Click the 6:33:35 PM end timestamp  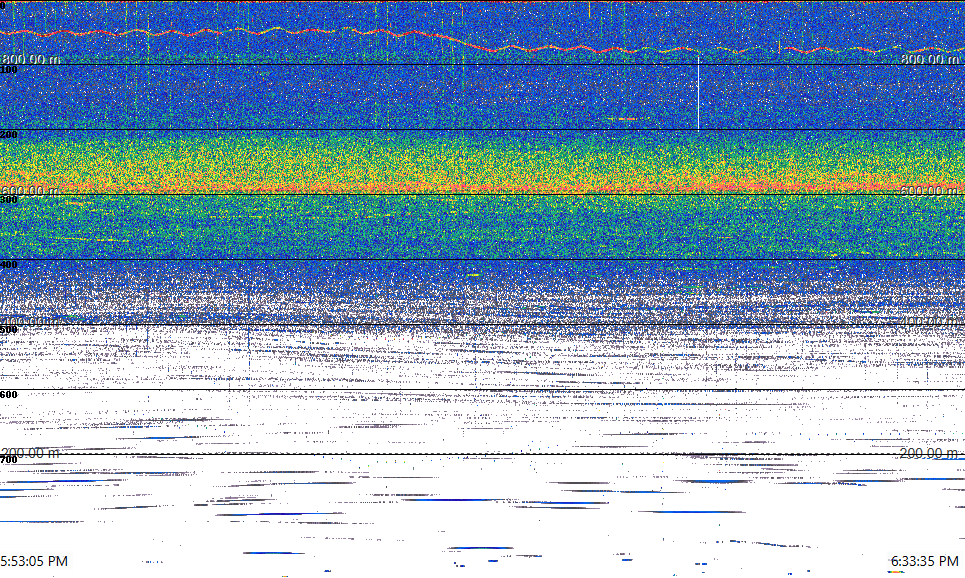(925, 561)
